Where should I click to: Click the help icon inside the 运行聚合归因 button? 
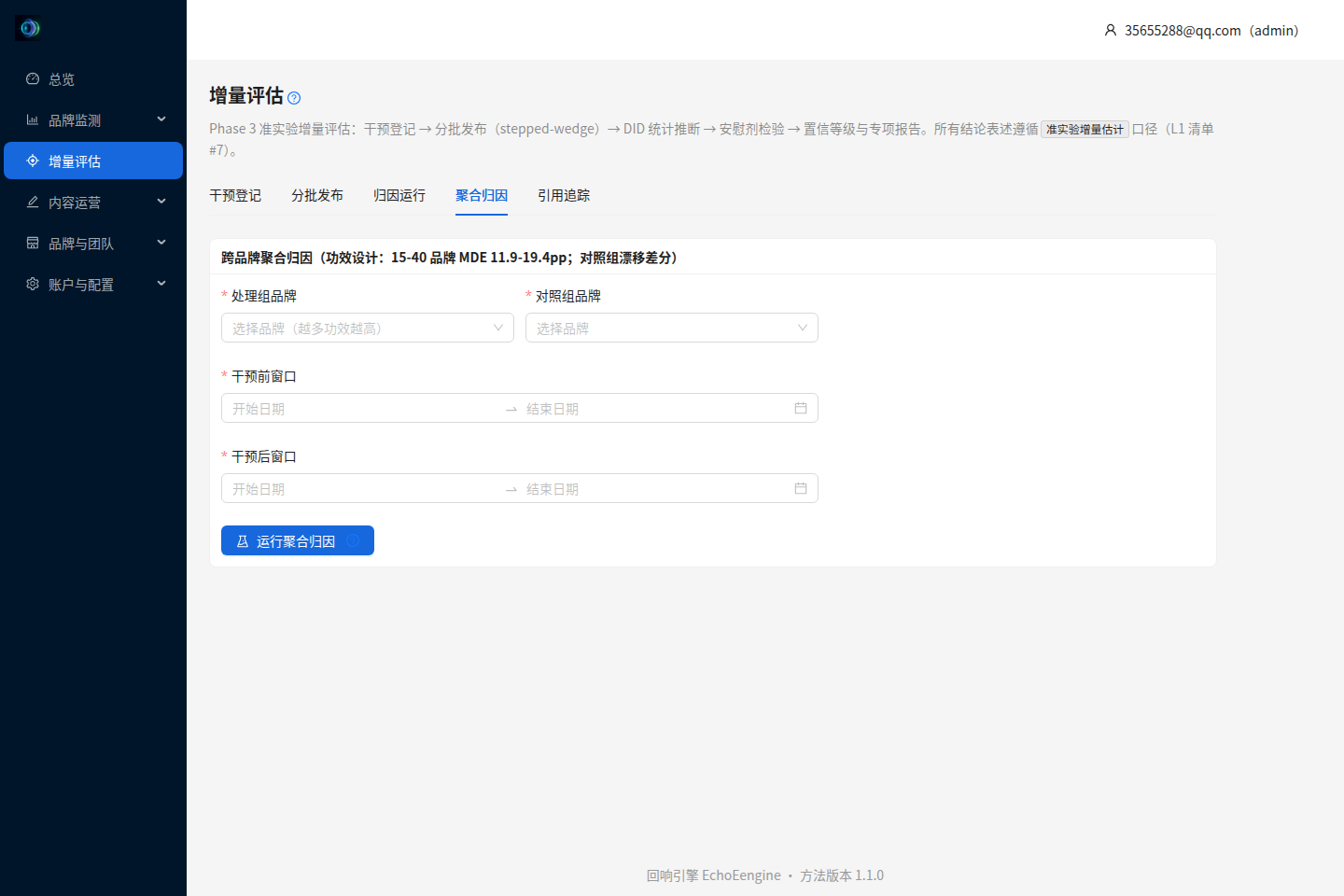click(x=353, y=540)
